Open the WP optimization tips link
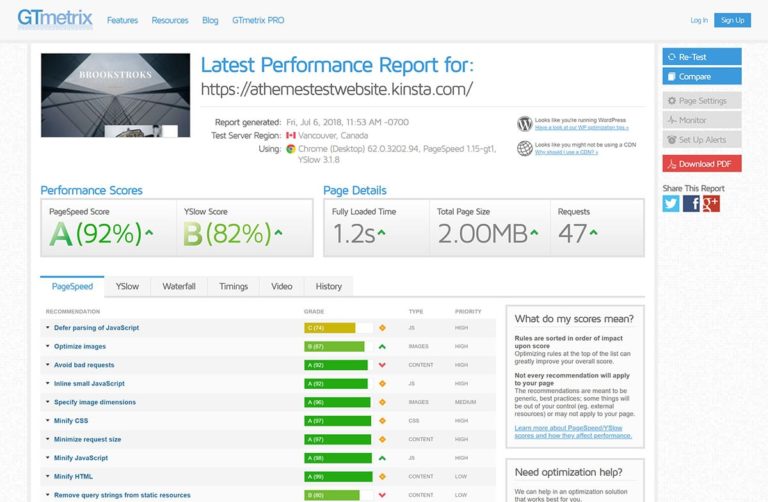Image resolution: width=768 pixels, height=502 pixels. (x=581, y=128)
